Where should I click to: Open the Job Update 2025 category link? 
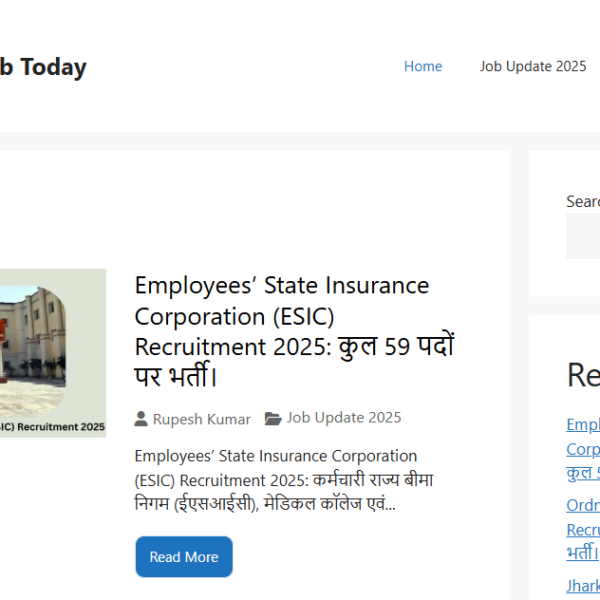pos(344,417)
